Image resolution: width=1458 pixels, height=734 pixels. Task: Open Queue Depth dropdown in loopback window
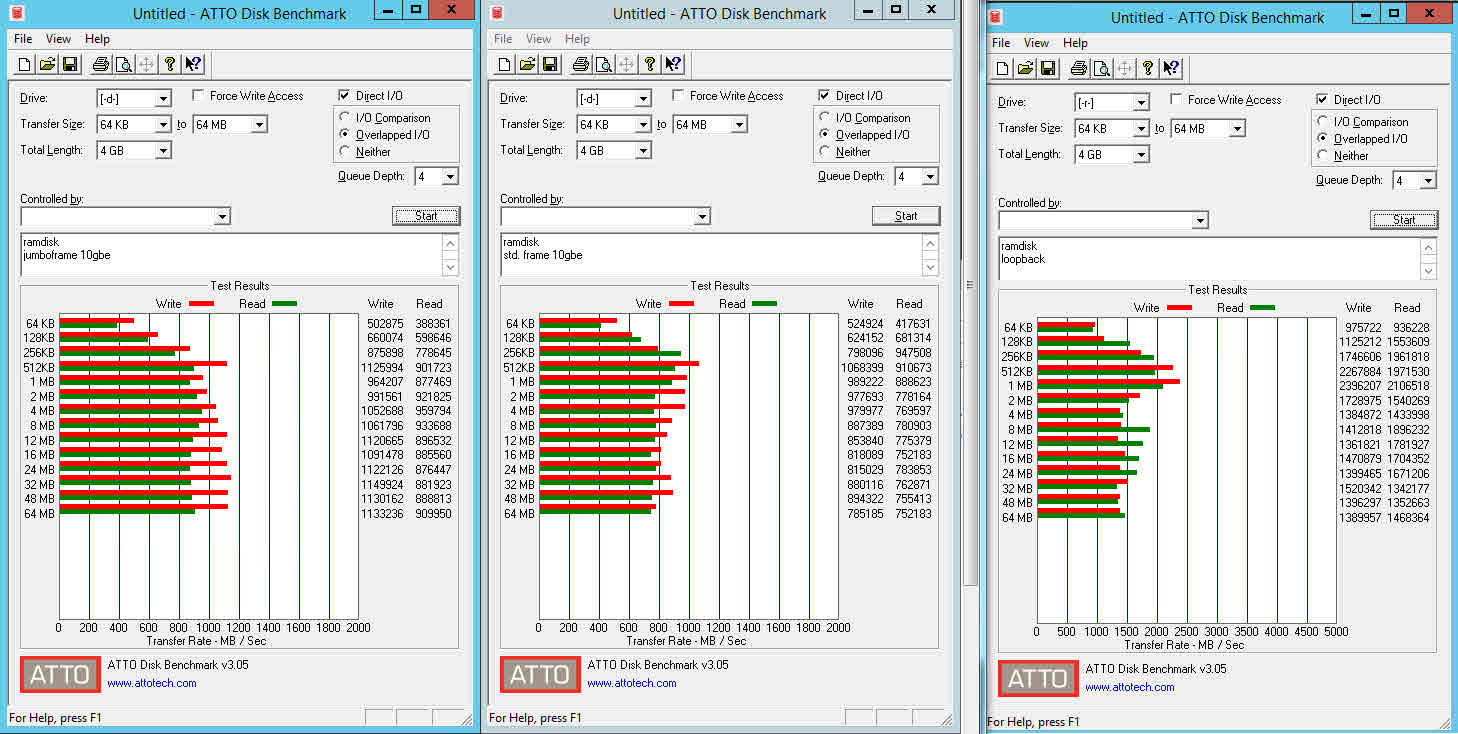coord(1428,181)
